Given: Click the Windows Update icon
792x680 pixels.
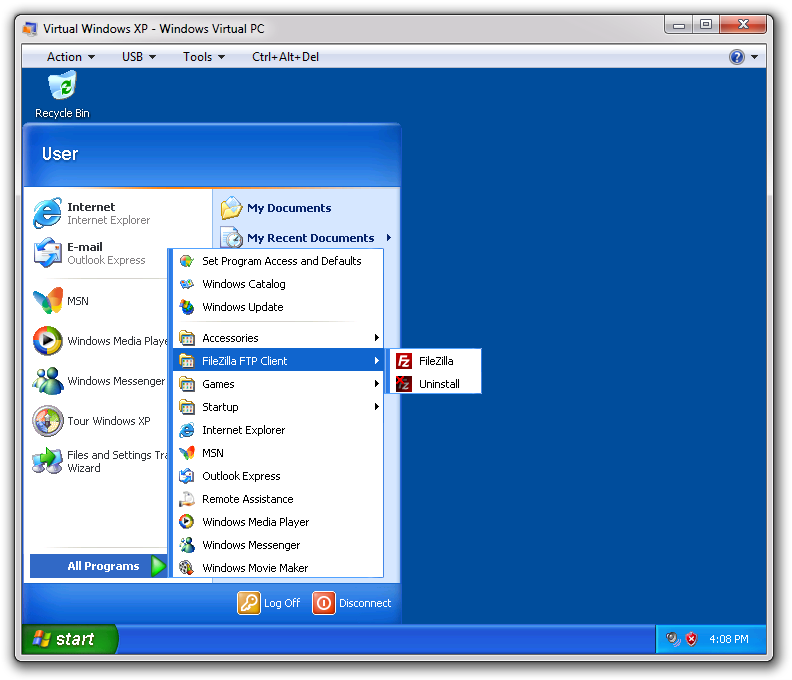Looking at the screenshot, I should tap(187, 307).
